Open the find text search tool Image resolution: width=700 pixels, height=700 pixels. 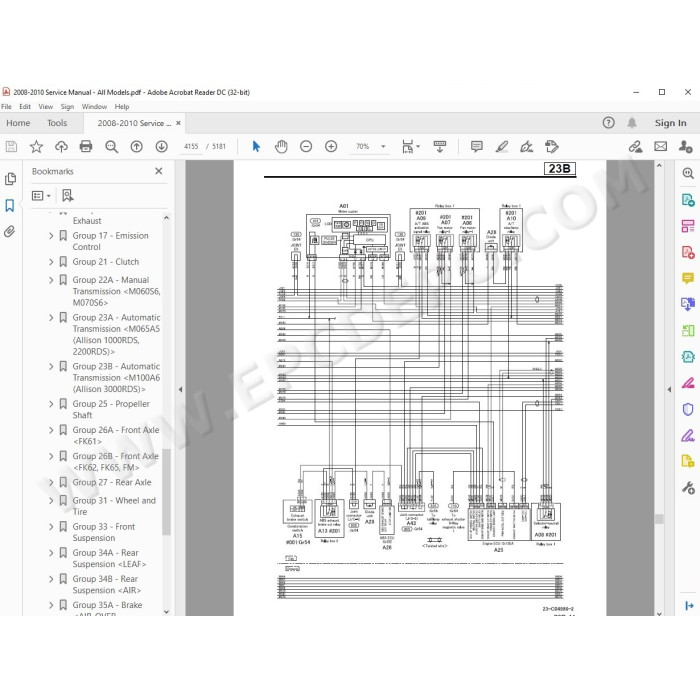point(111,146)
